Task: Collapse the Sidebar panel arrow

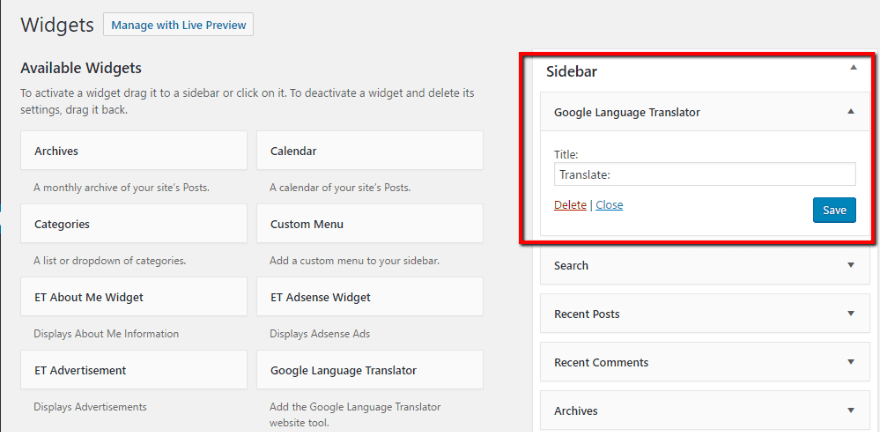Action: (x=852, y=67)
